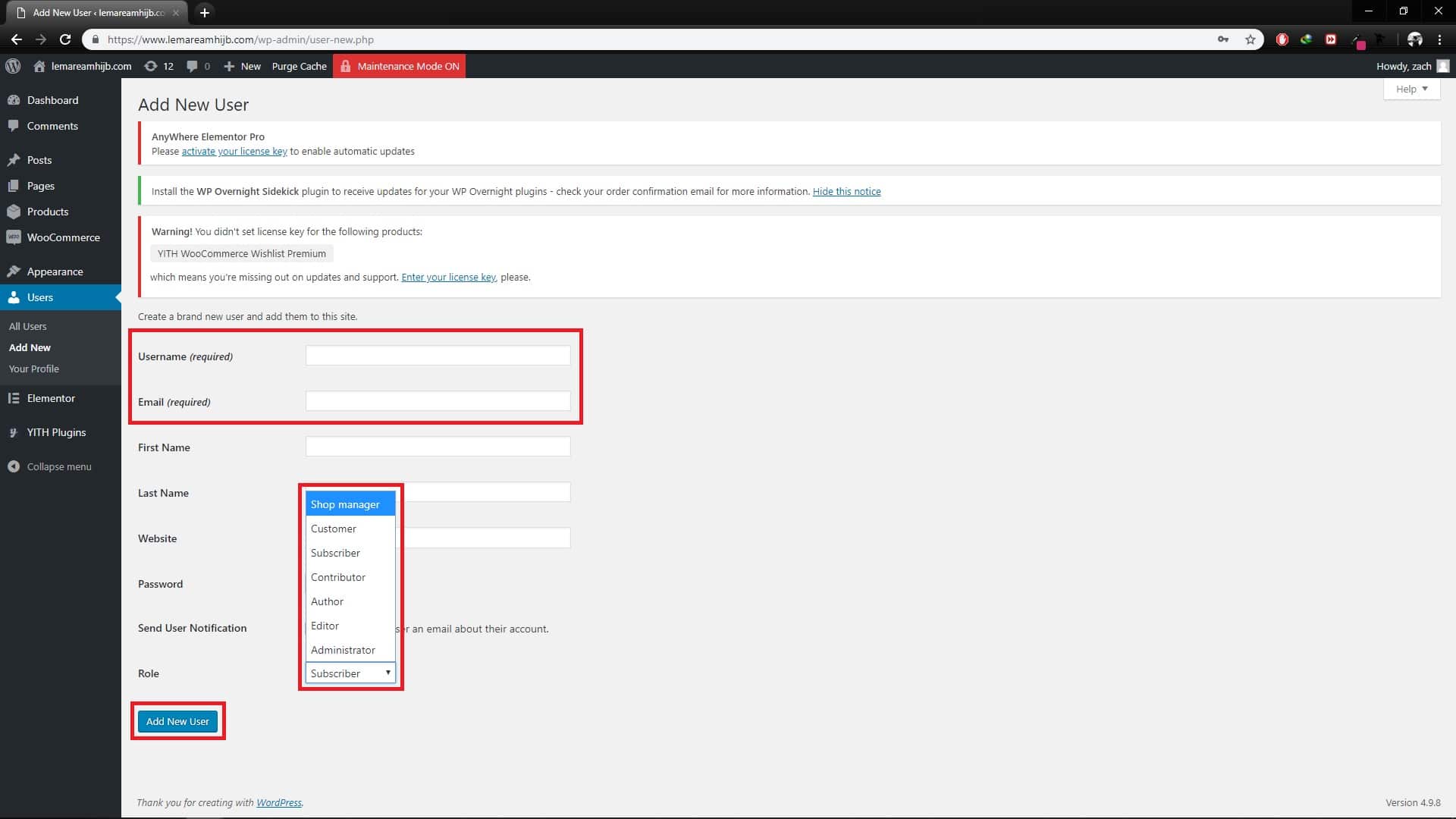Screen dimensions: 1456x819
Task: Click Version 4.9.8 footer text
Action: [x=1413, y=802]
